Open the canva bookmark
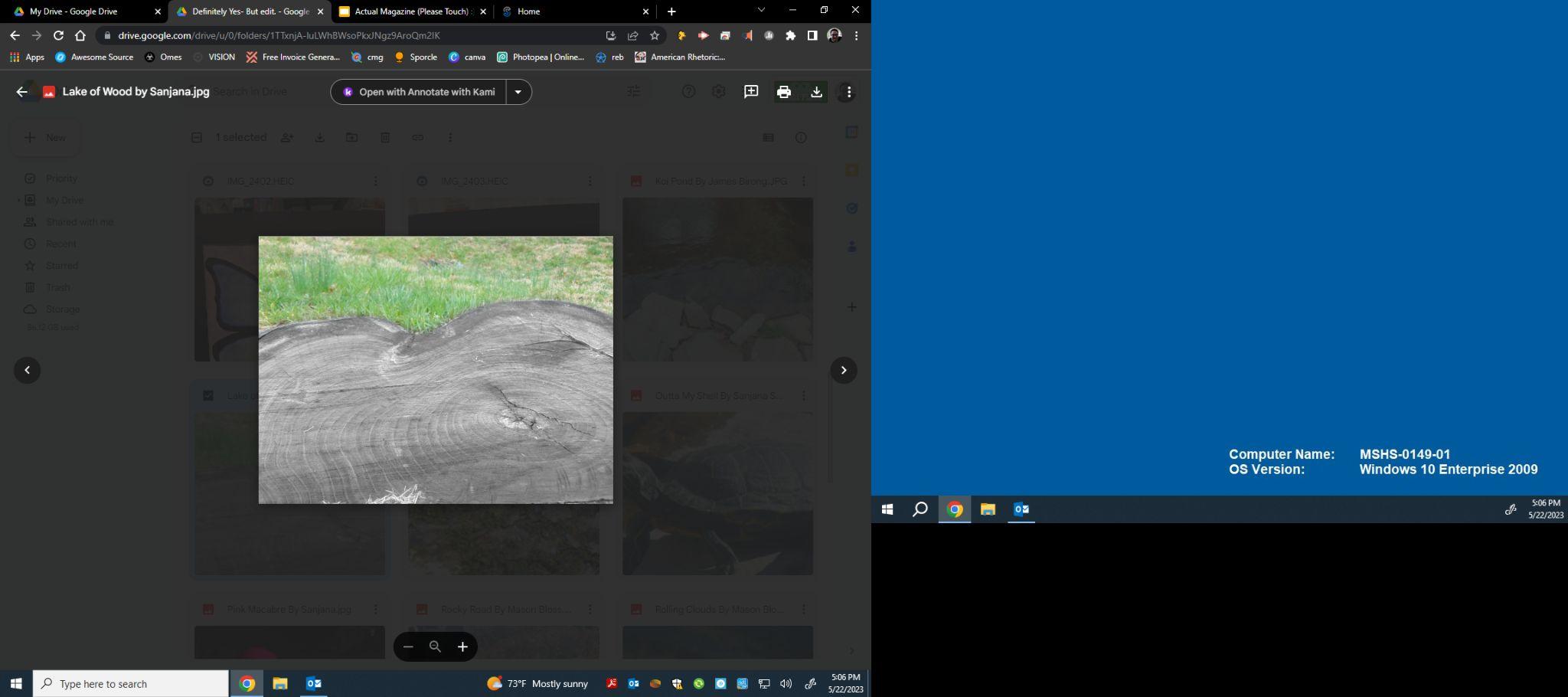 tap(467, 57)
